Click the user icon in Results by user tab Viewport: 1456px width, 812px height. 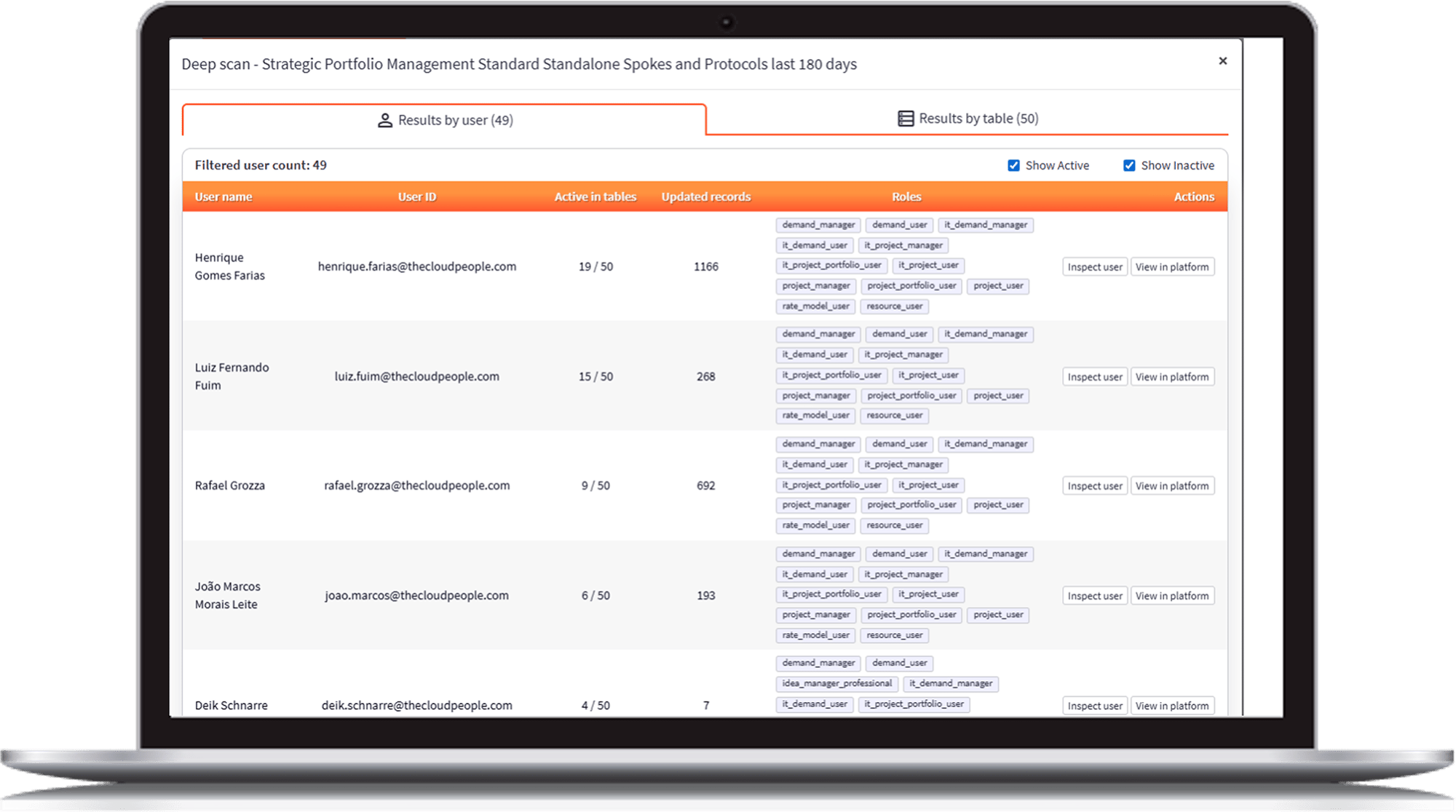(384, 120)
